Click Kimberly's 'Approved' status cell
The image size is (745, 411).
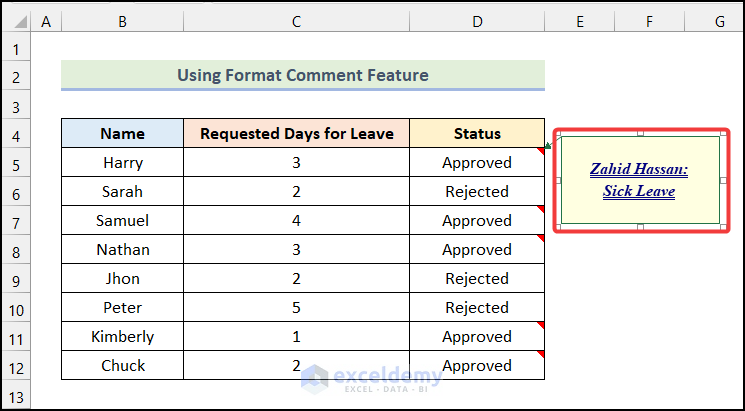[x=477, y=337]
